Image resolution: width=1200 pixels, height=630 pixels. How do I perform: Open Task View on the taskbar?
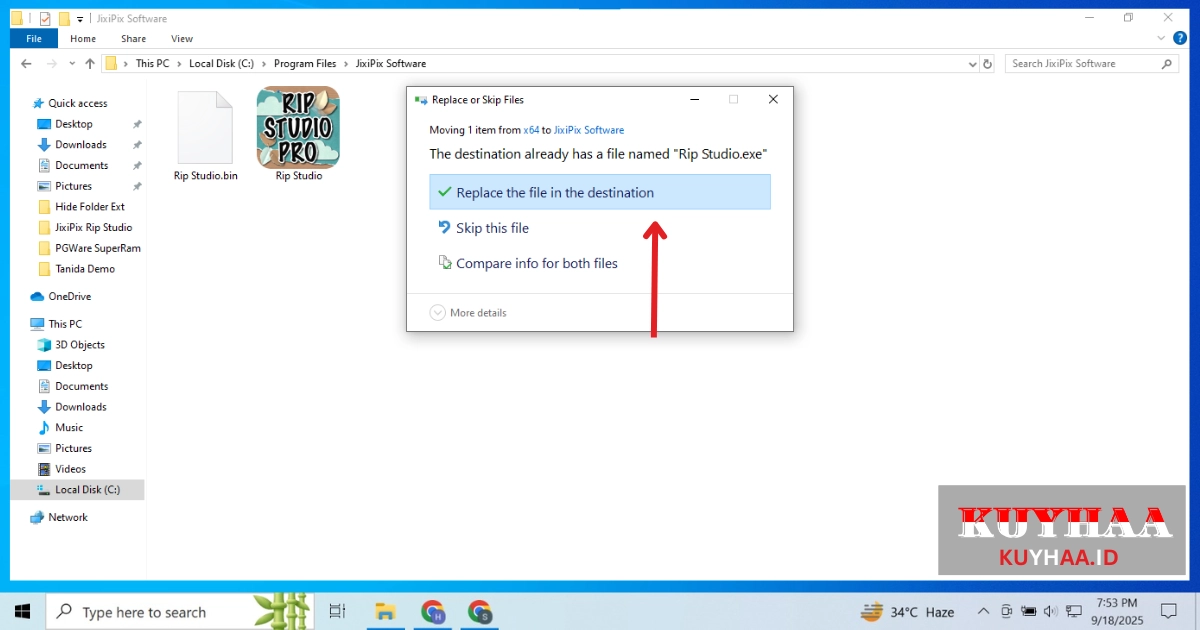coord(337,611)
